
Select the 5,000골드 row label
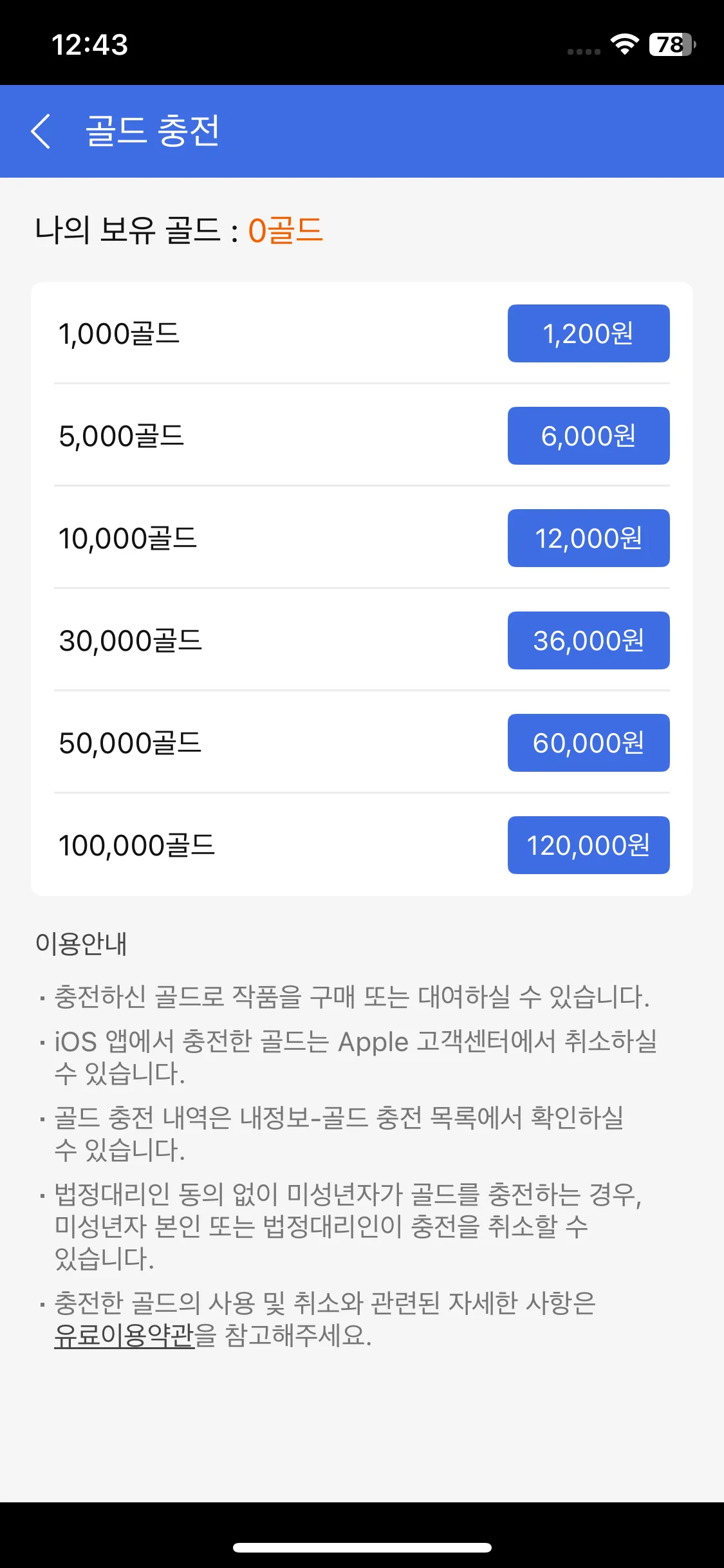point(122,436)
